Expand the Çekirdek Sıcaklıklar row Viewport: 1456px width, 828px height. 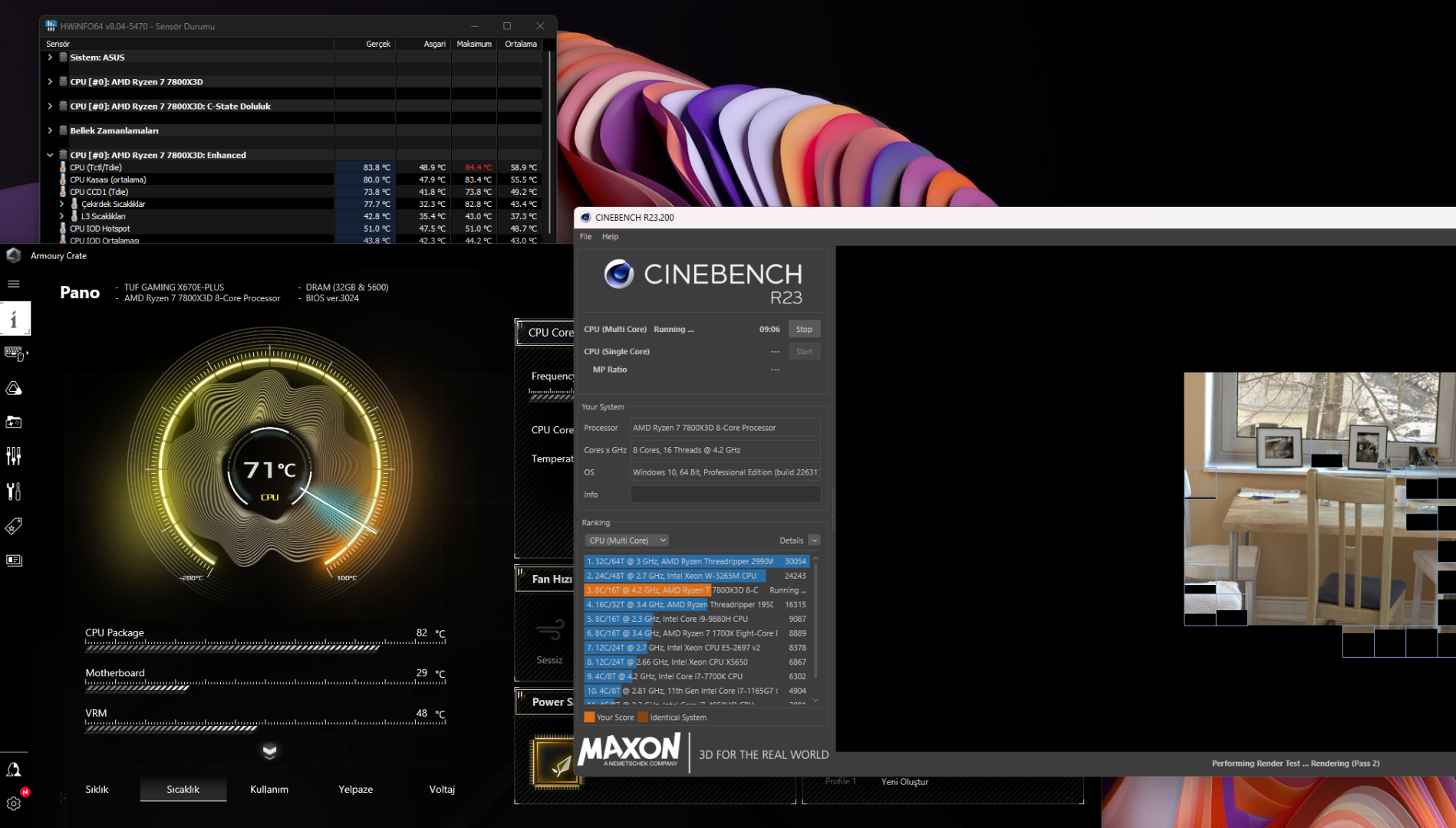pyautogui.click(x=61, y=204)
